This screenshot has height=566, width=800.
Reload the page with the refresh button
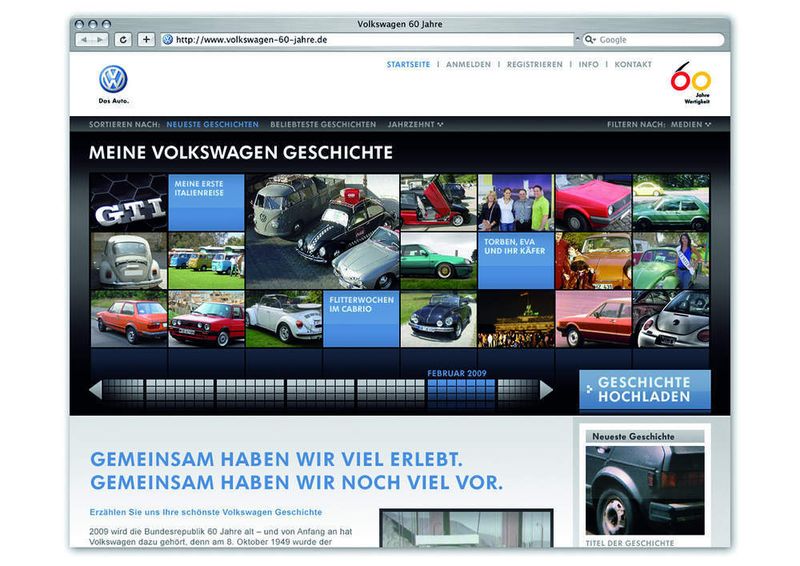tap(123, 40)
